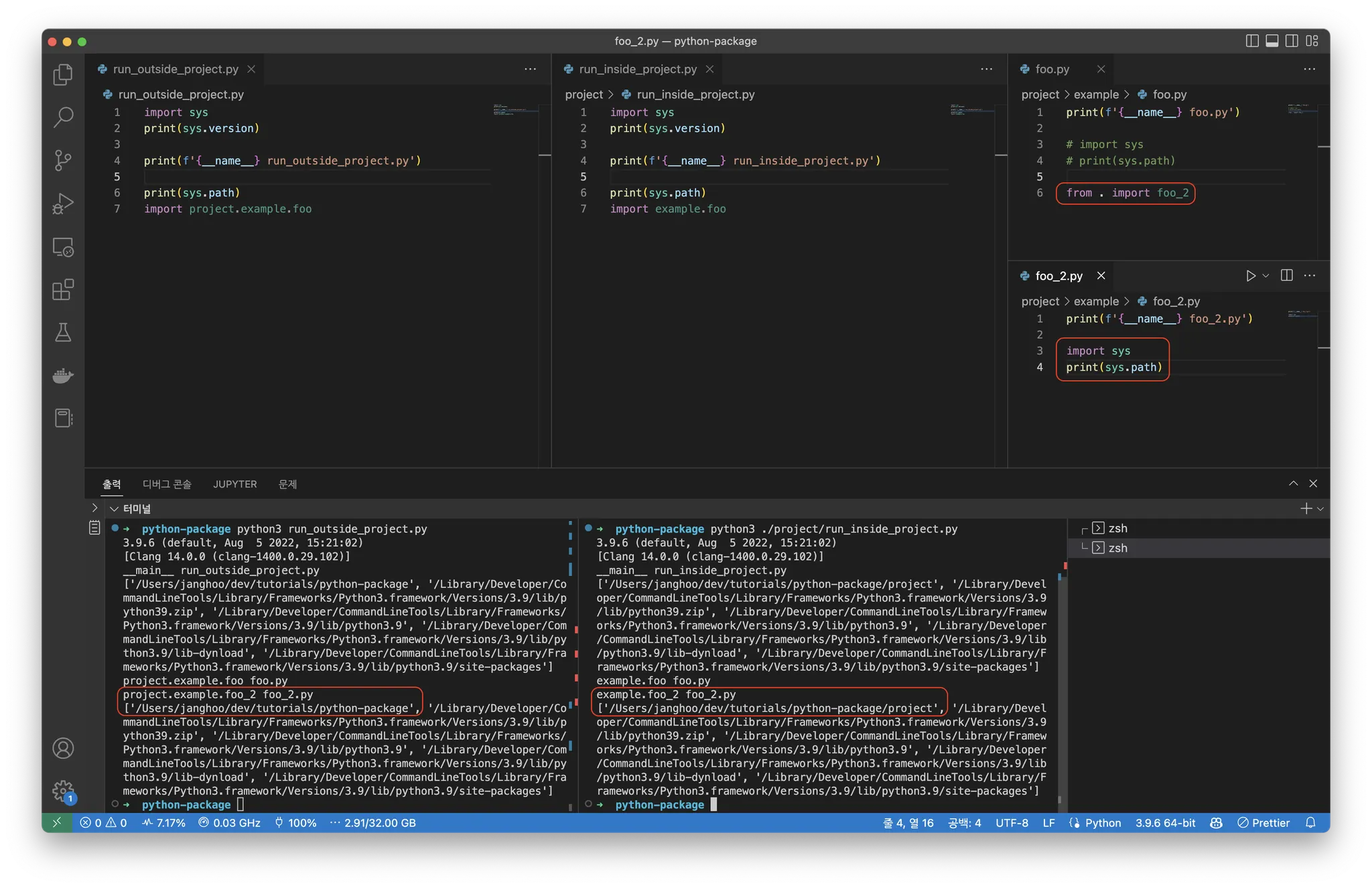The width and height of the screenshot is (1372, 888).
Task: Open the Explorer view in activity bar
Action: coord(63,74)
